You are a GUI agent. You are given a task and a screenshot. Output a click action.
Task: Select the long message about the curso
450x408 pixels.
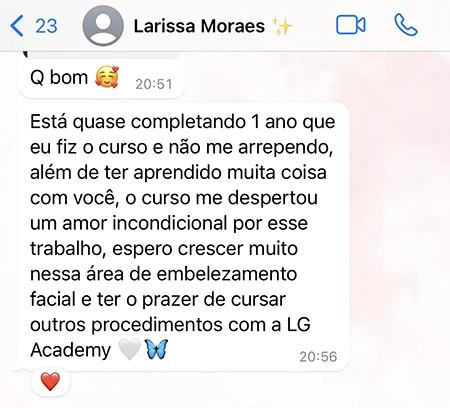pos(181,236)
